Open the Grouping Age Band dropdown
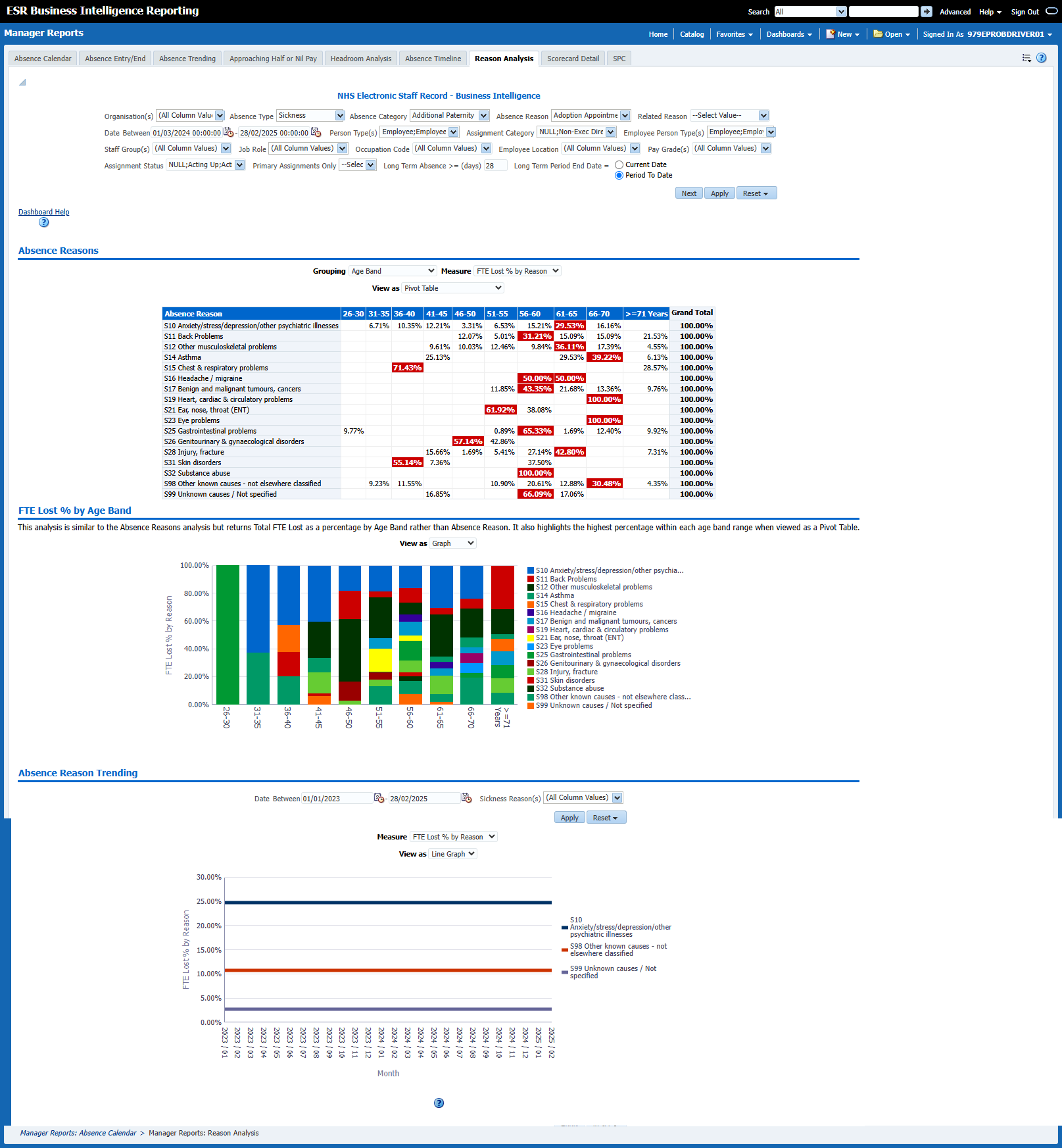 (393, 271)
